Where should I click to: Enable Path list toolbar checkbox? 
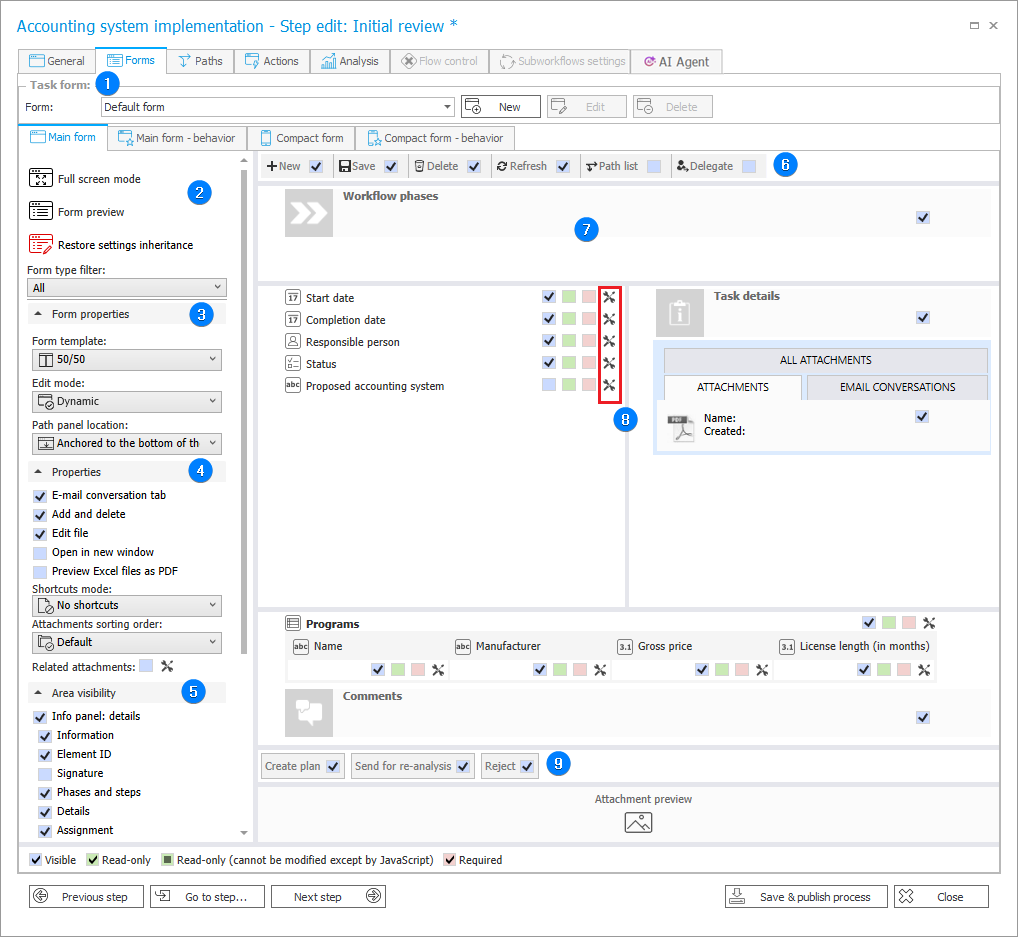654,166
